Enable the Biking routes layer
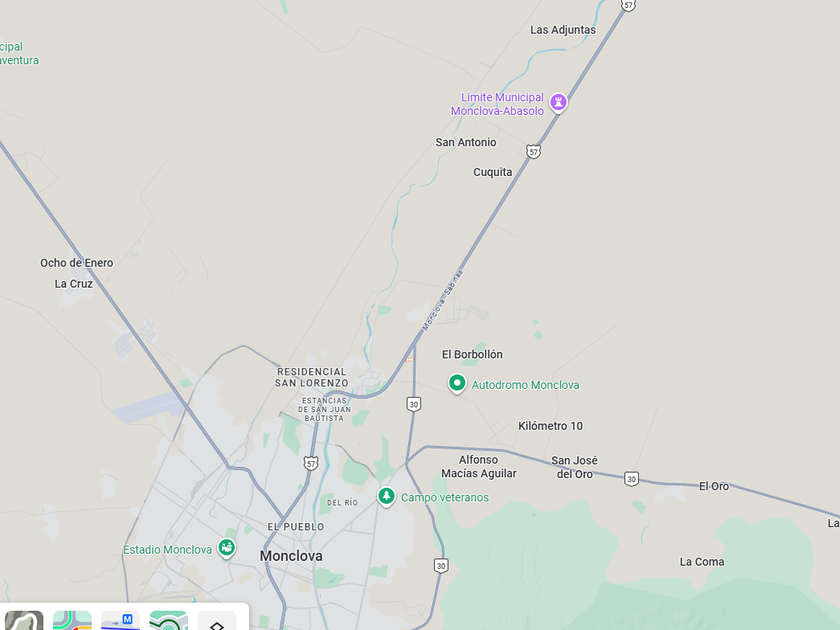840x630 pixels. tap(169, 621)
